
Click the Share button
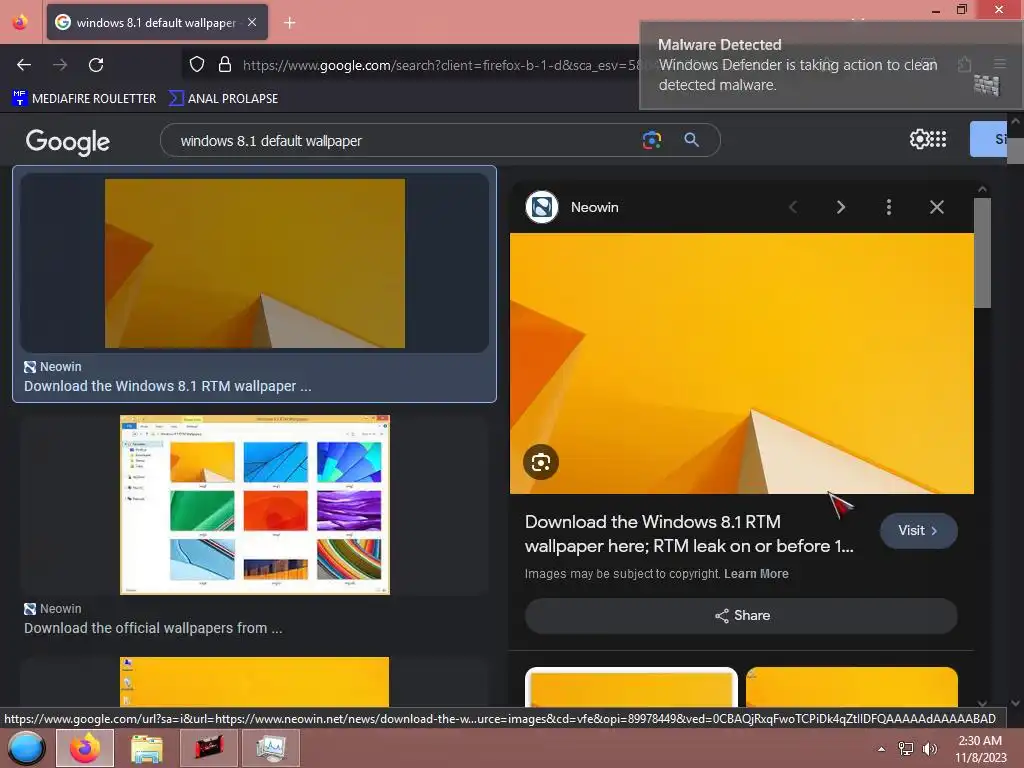pyautogui.click(x=742, y=615)
